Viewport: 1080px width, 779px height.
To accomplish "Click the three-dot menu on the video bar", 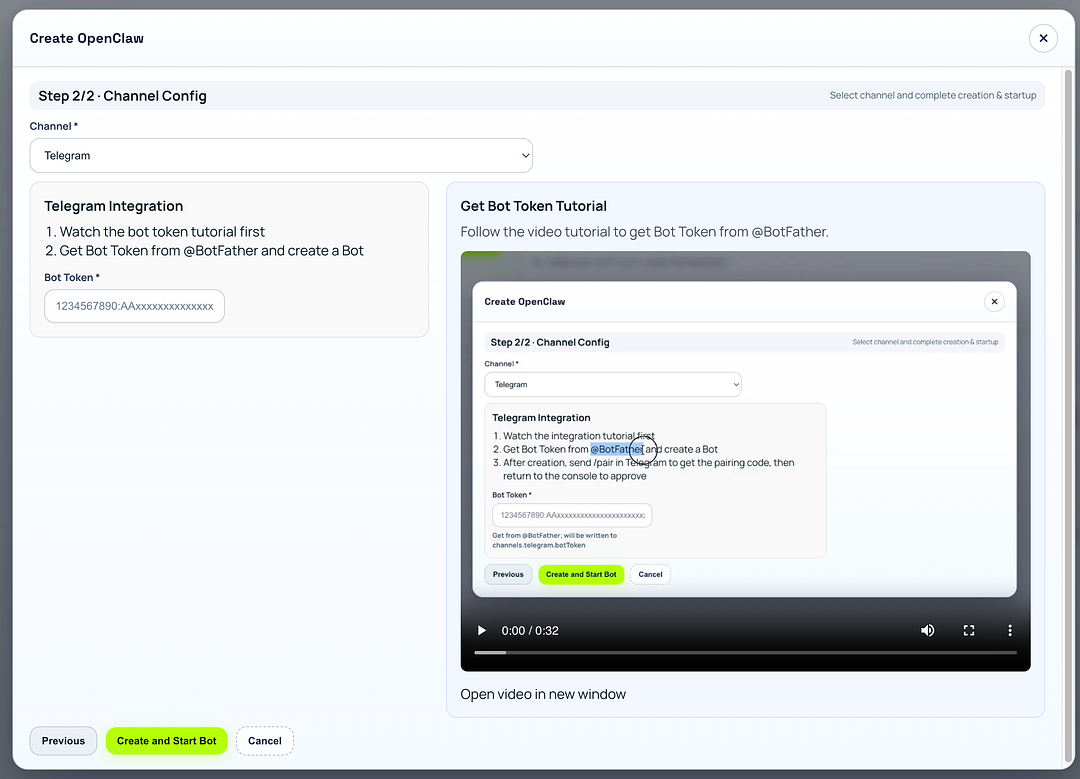I will (x=1010, y=630).
